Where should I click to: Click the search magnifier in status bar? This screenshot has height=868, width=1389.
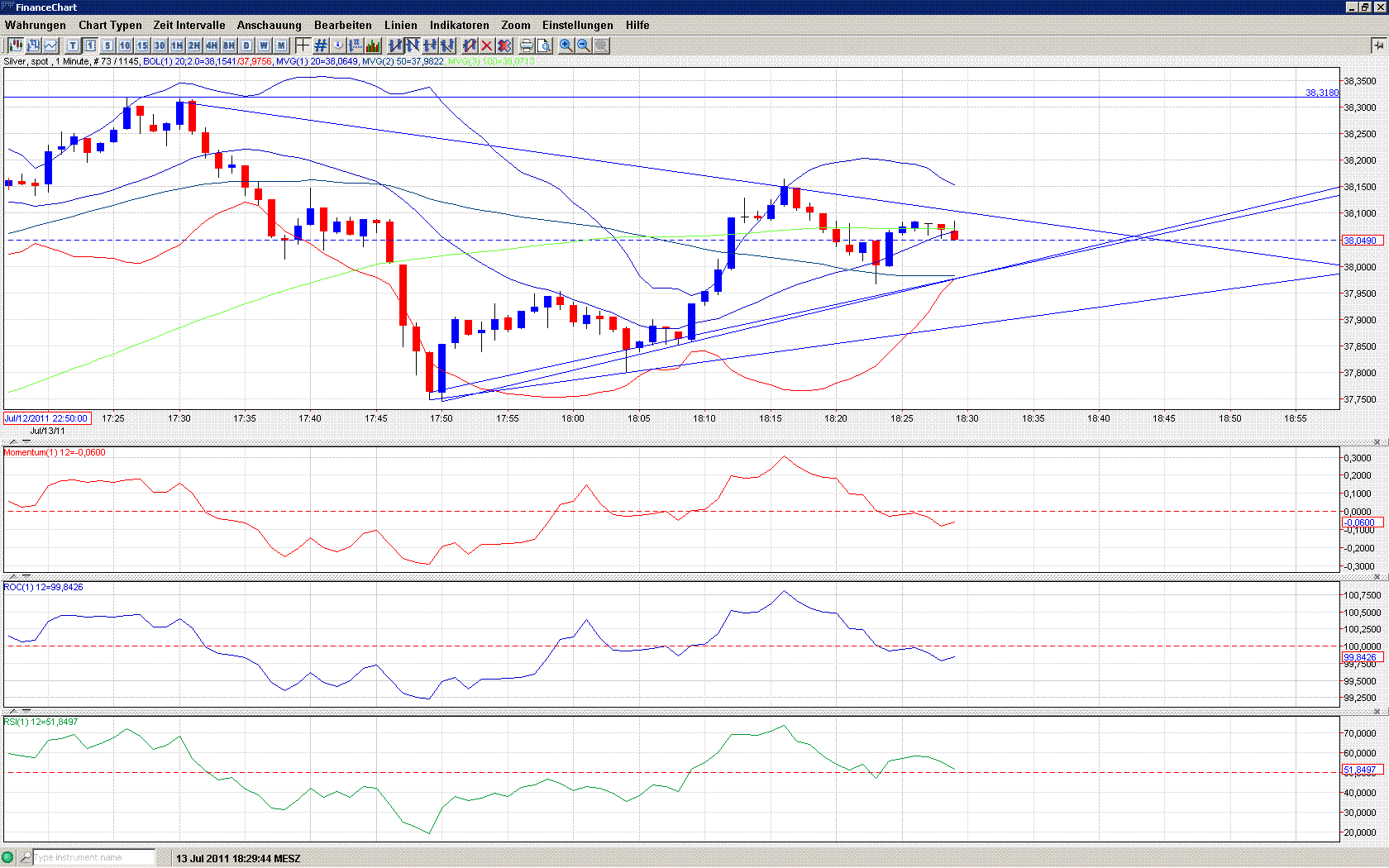point(26,857)
